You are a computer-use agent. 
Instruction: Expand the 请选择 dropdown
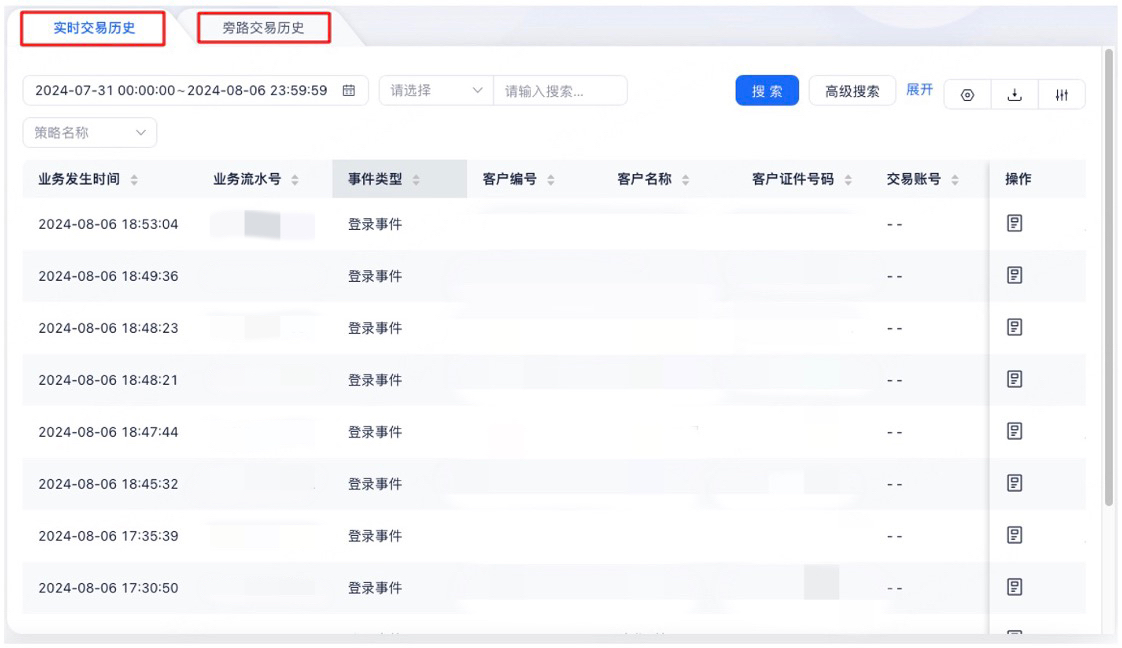(x=436, y=90)
